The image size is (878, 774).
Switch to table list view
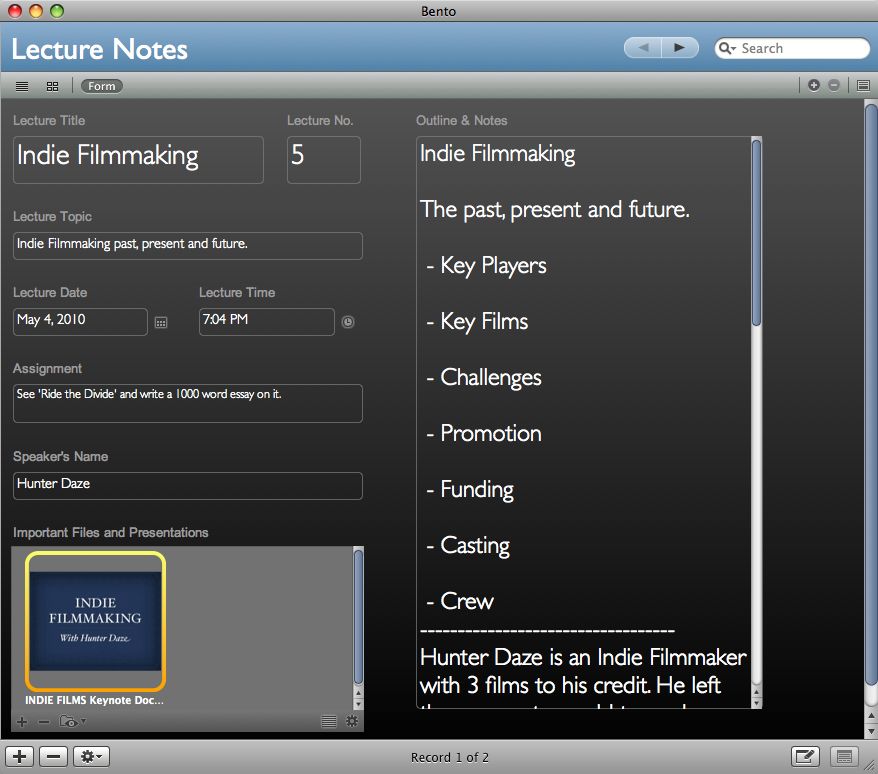click(x=22, y=86)
